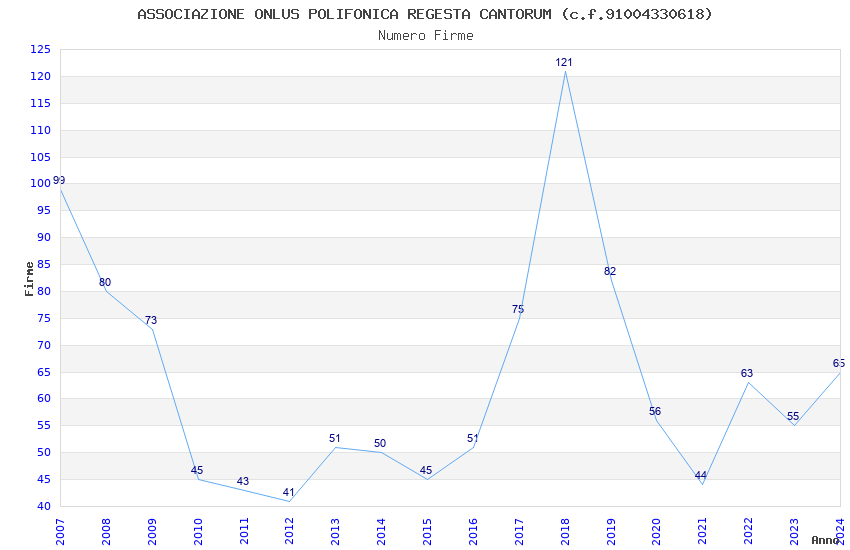Image resolution: width=850 pixels, height=550 pixels.
Task: Click the data label '45' for 2010
Action: [197, 470]
